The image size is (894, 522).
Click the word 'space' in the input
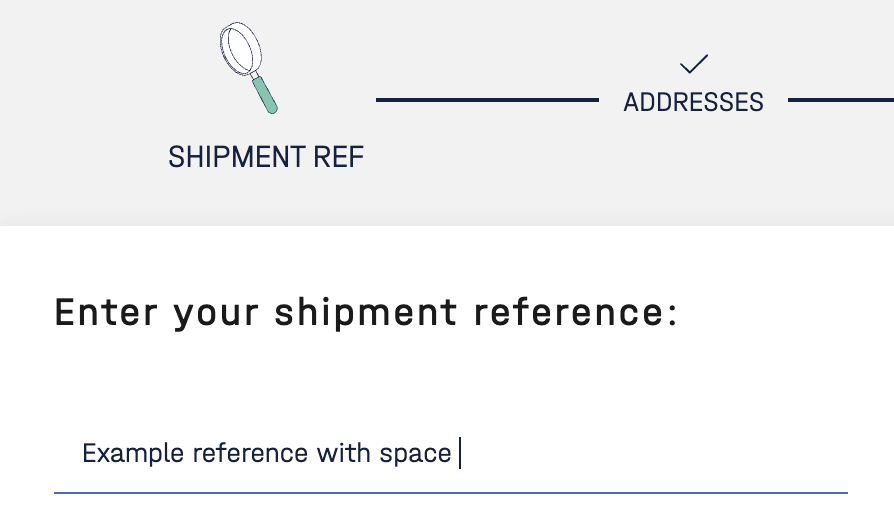(415, 454)
